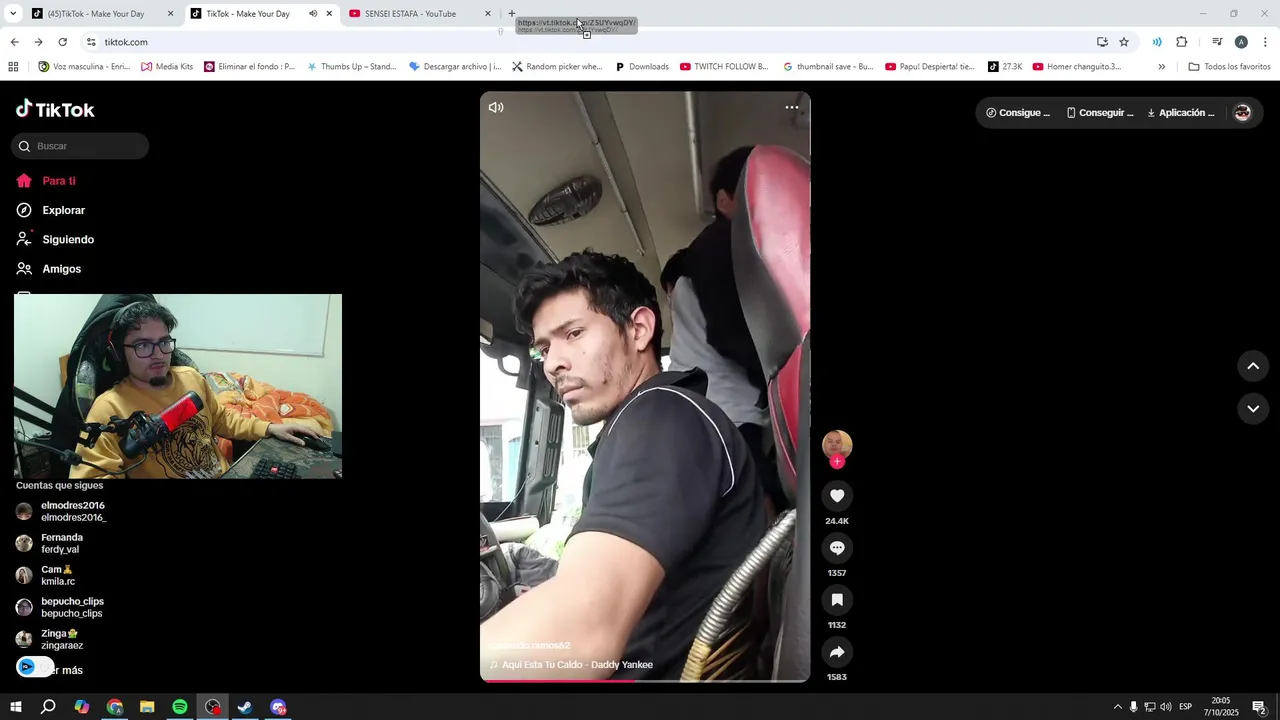
Task: Go to the previous video arrow
Action: pos(1253,366)
